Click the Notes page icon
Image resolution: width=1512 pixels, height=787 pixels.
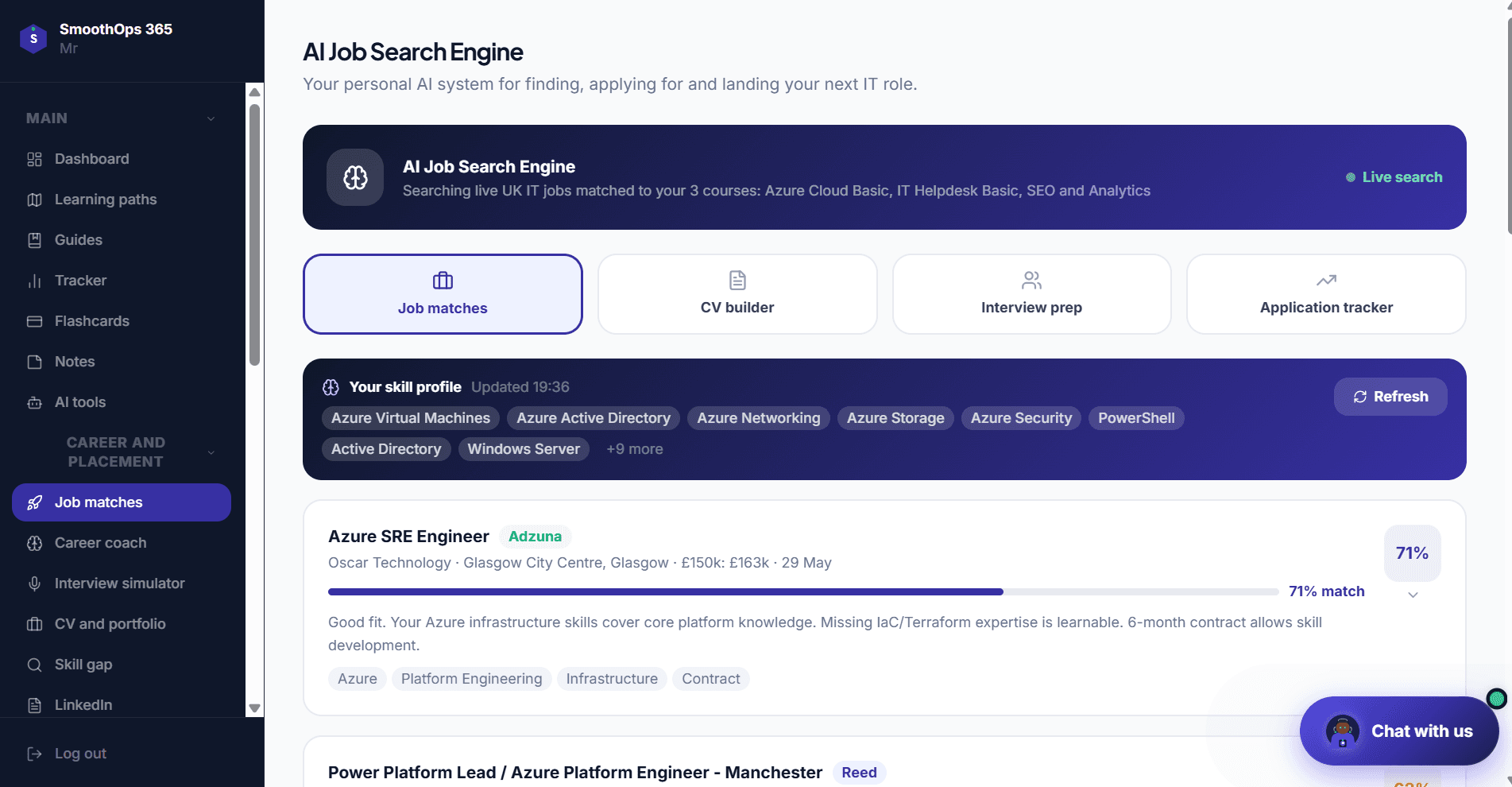pyautogui.click(x=34, y=362)
